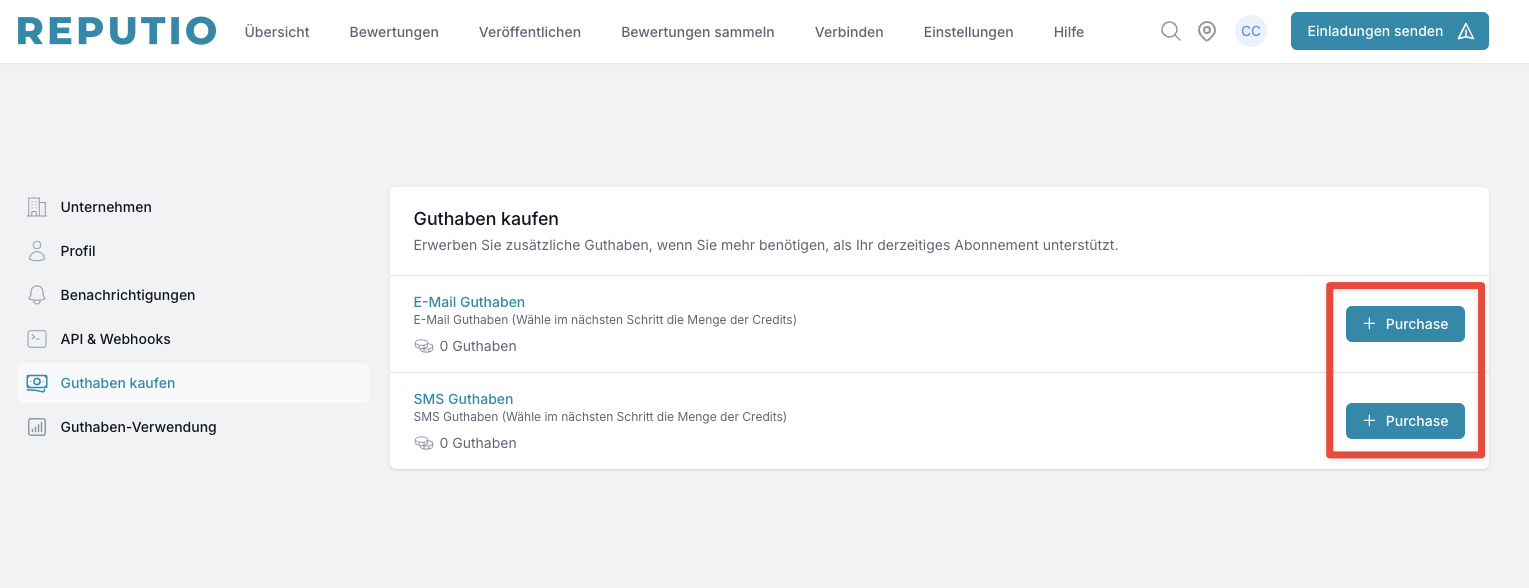Viewport: 1529px width, 588px height.
Task: Open the Übersicht menu
Action: (x=277, y=32)
